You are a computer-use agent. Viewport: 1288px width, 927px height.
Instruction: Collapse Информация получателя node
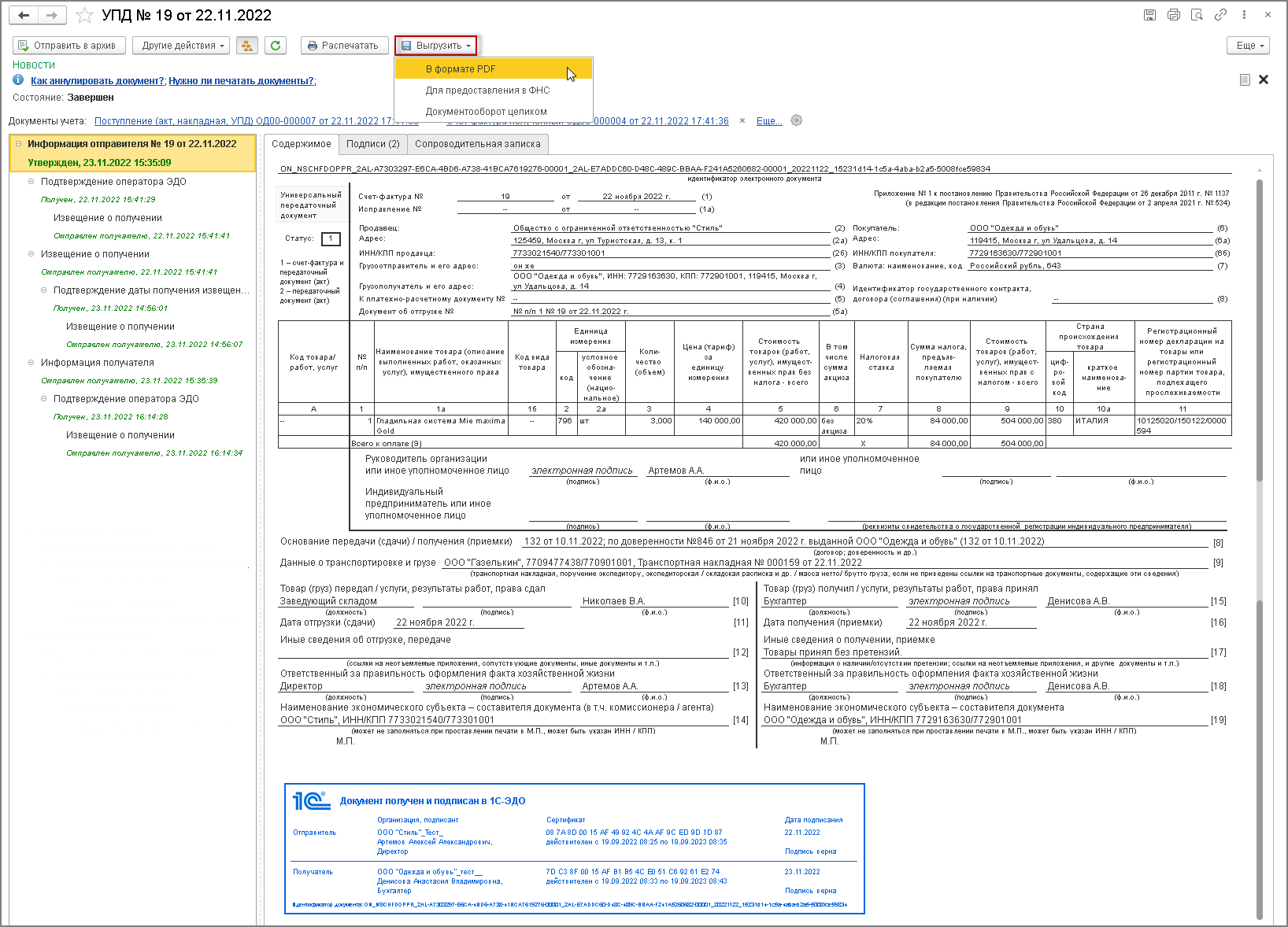[x=31, y=363]
